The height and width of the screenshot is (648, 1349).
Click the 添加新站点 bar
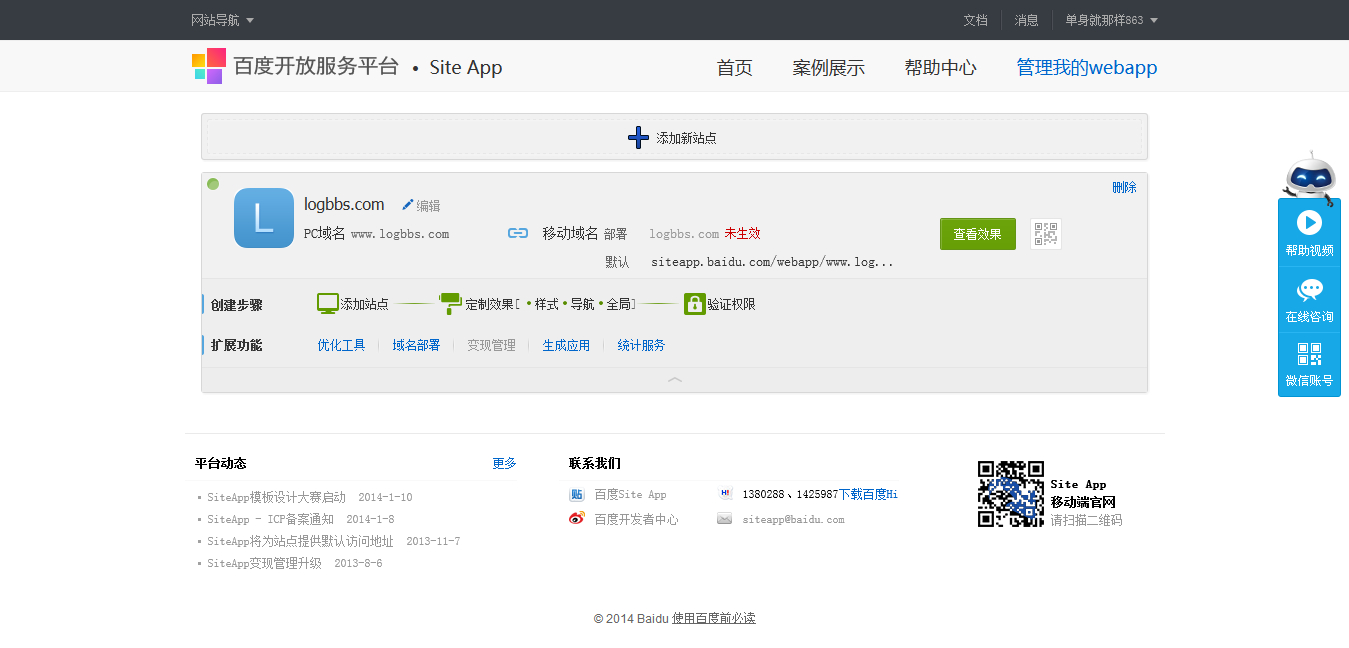click(675, 137)
